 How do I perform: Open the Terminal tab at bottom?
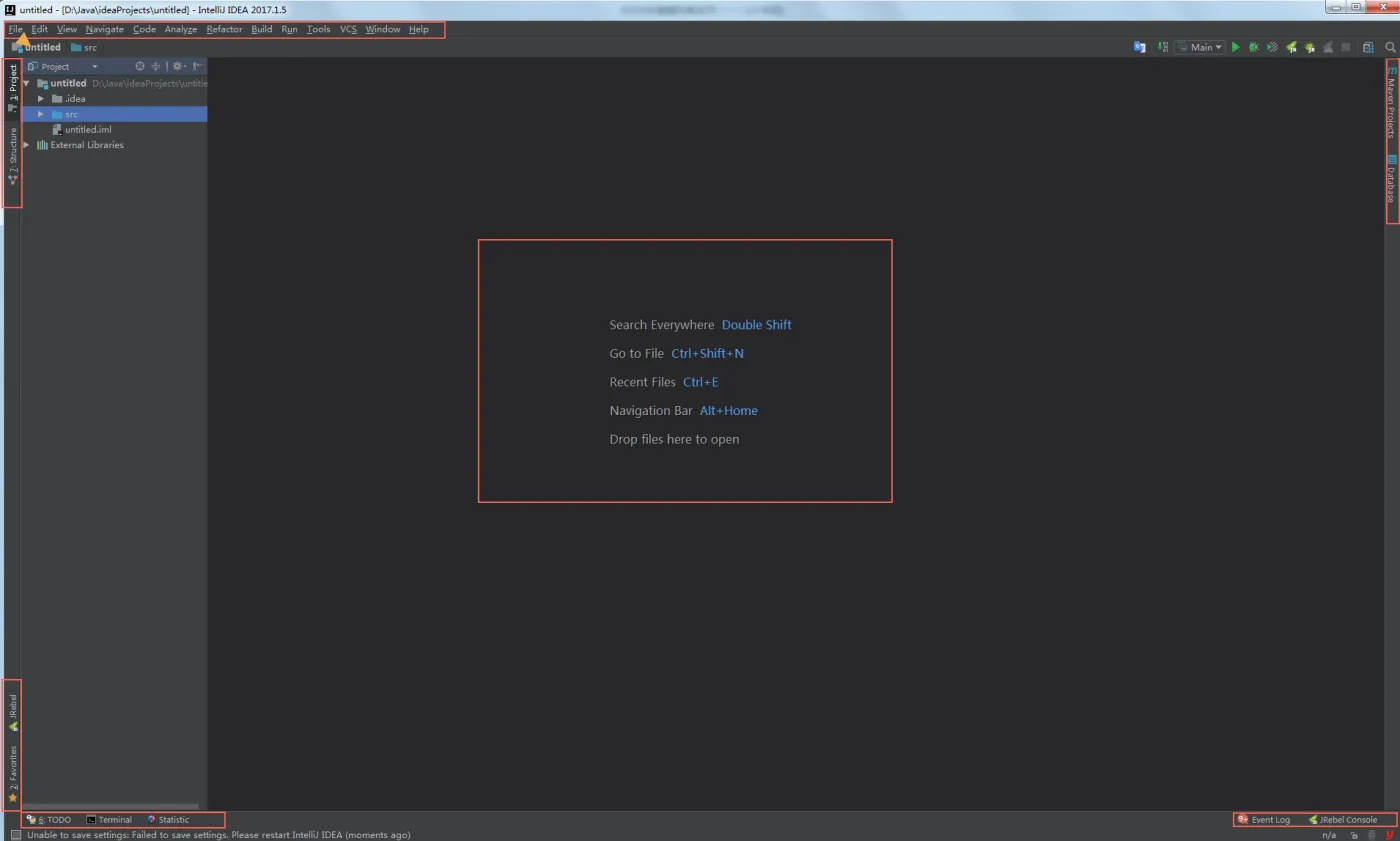(x=109, y=820)
